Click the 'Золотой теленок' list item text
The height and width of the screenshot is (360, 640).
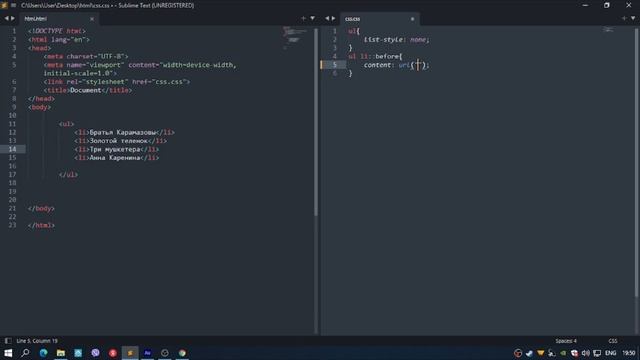(x=118, y=141)
